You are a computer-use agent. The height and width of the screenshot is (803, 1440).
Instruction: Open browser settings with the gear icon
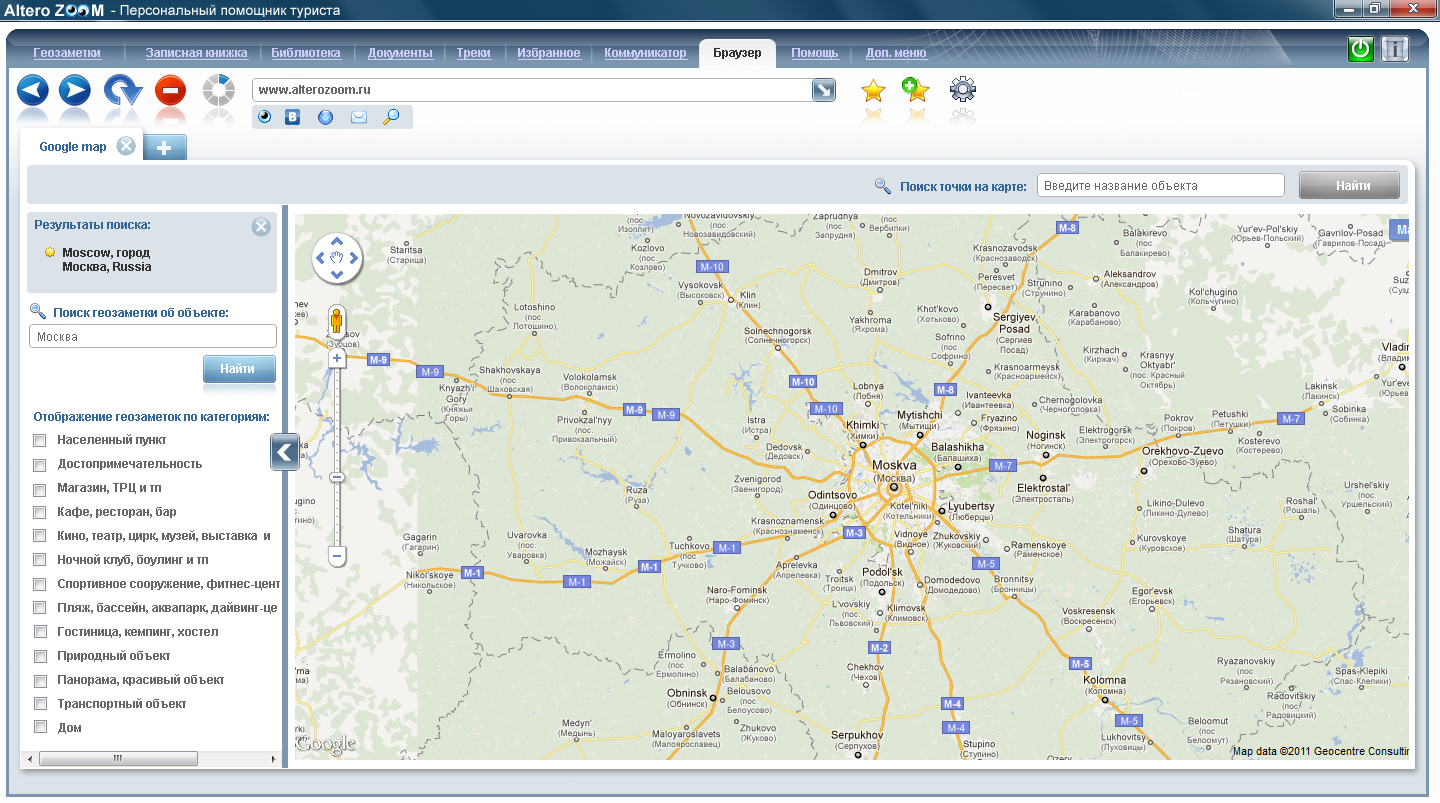(963, 89)
